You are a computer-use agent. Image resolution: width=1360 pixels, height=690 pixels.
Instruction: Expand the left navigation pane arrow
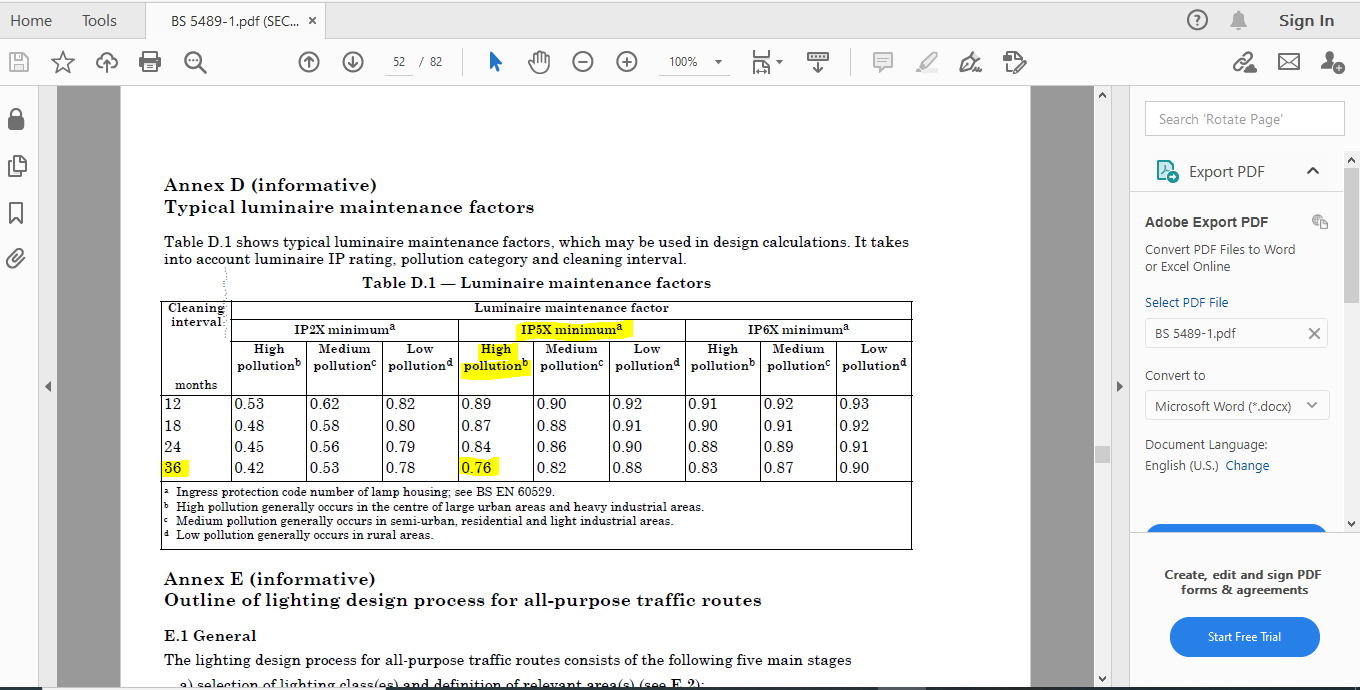point(47,386)
